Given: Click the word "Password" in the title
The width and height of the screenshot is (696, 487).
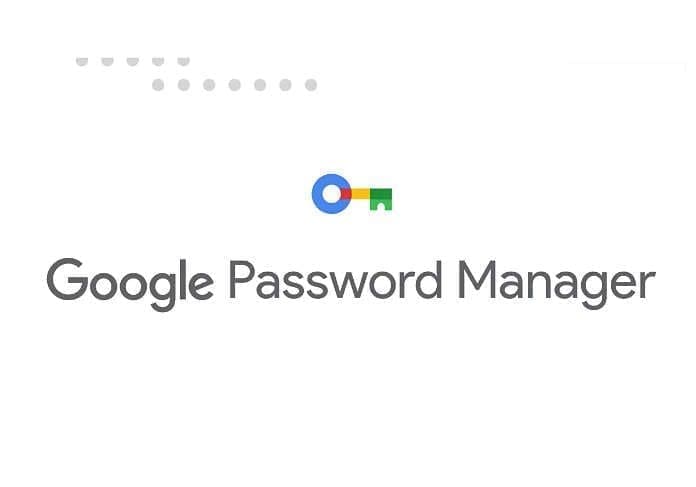Looking at the screenshot, I should pos(335,280).
